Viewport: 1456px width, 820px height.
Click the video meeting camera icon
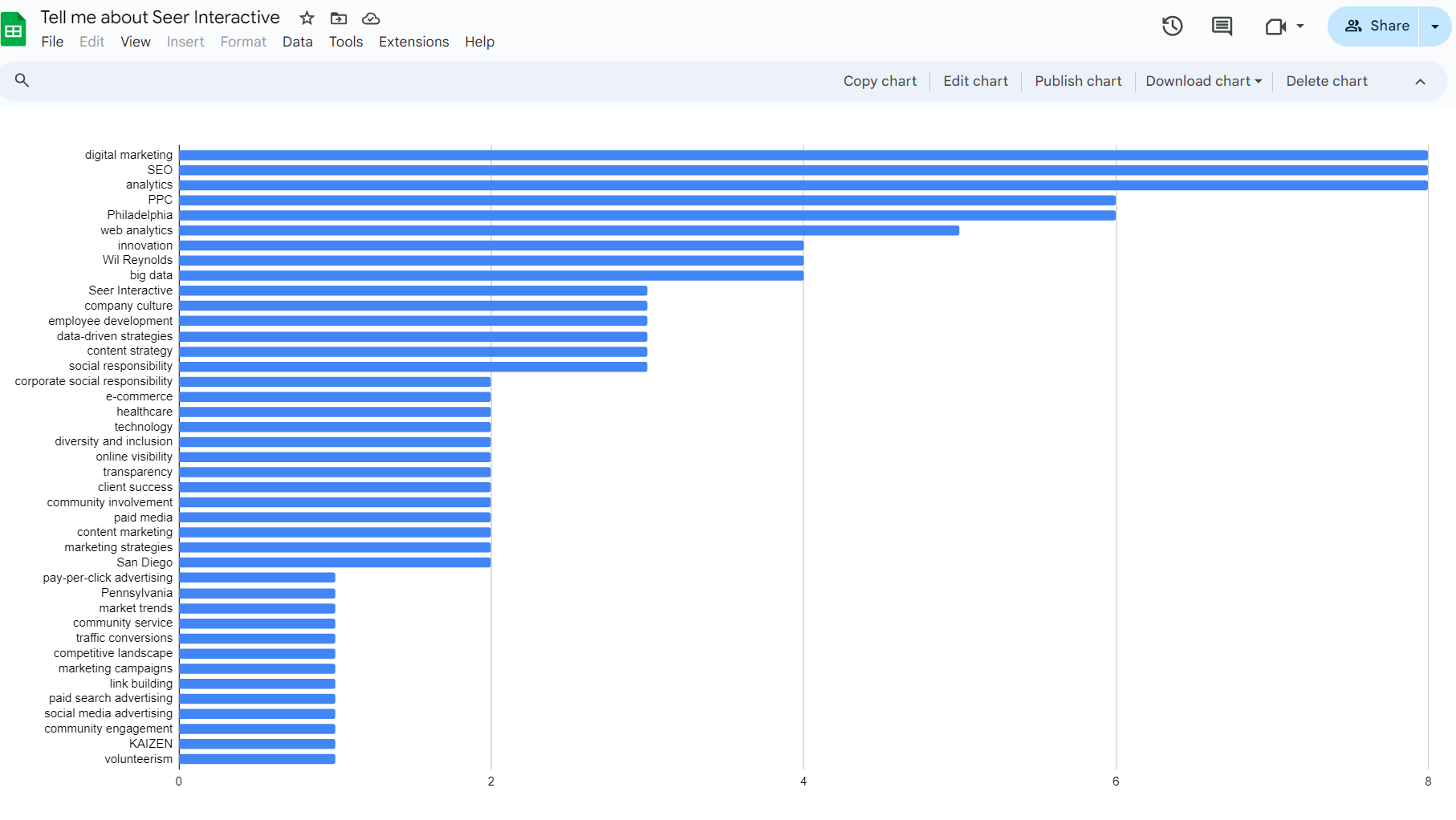coord(1275,26)
